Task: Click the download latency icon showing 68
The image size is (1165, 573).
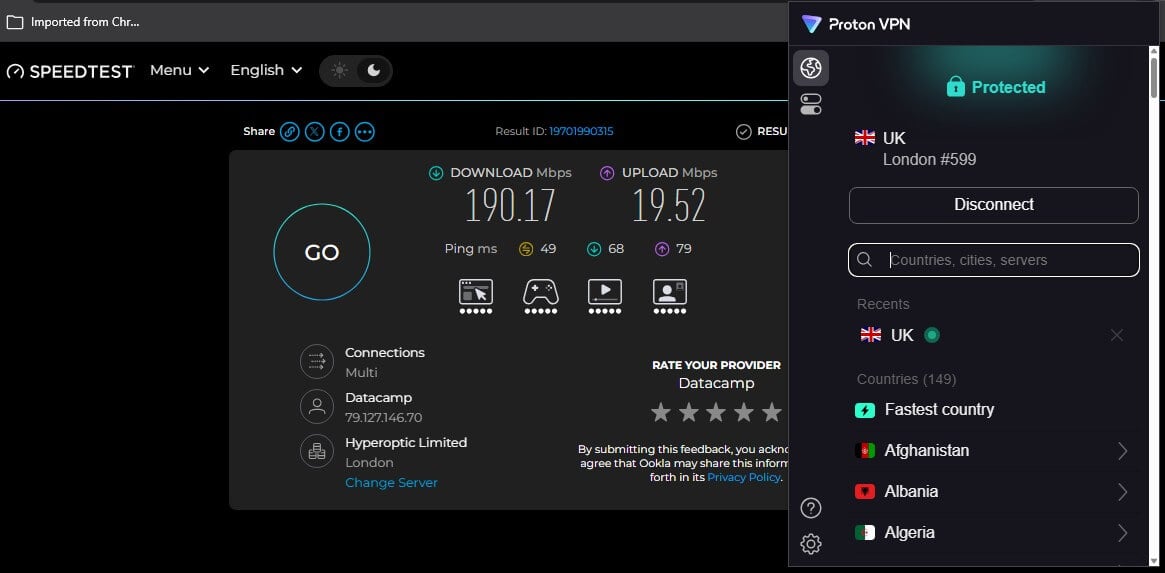Action: (594, 249)
